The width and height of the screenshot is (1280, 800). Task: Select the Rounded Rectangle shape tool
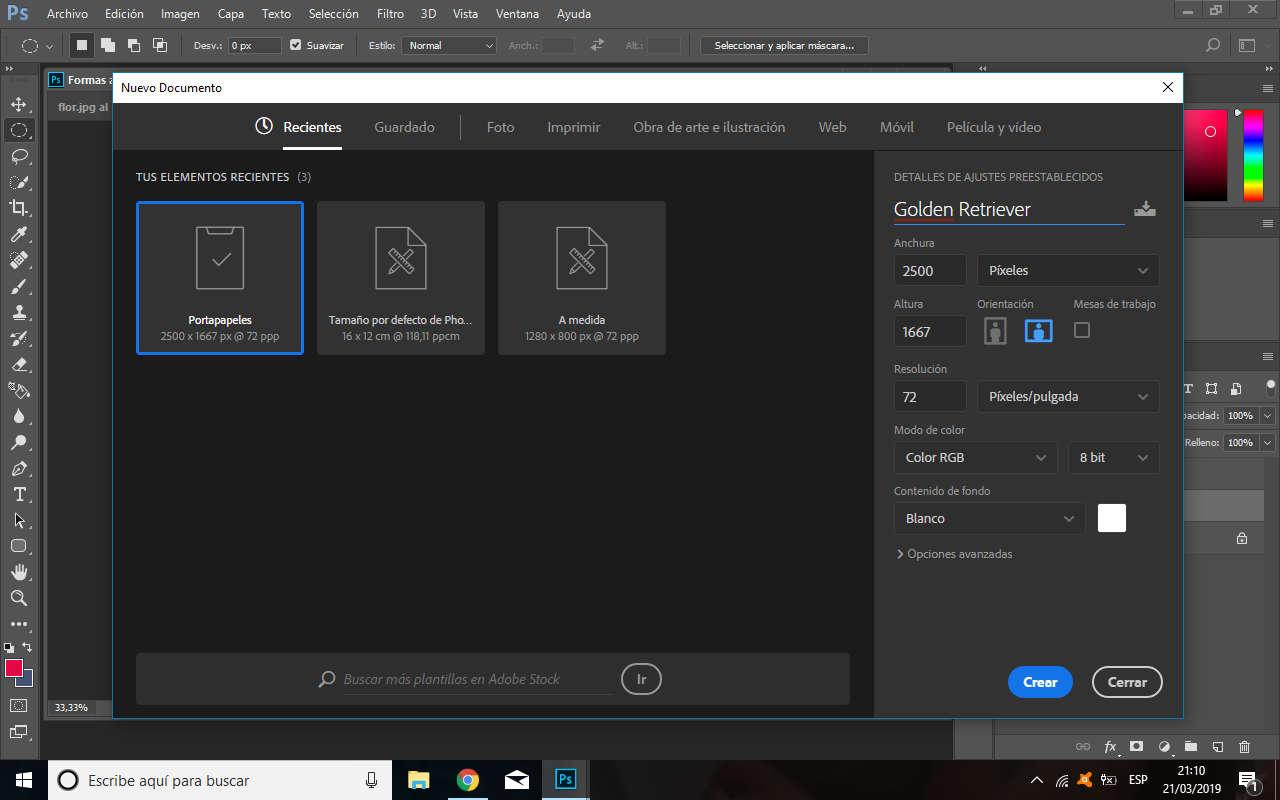18,546
